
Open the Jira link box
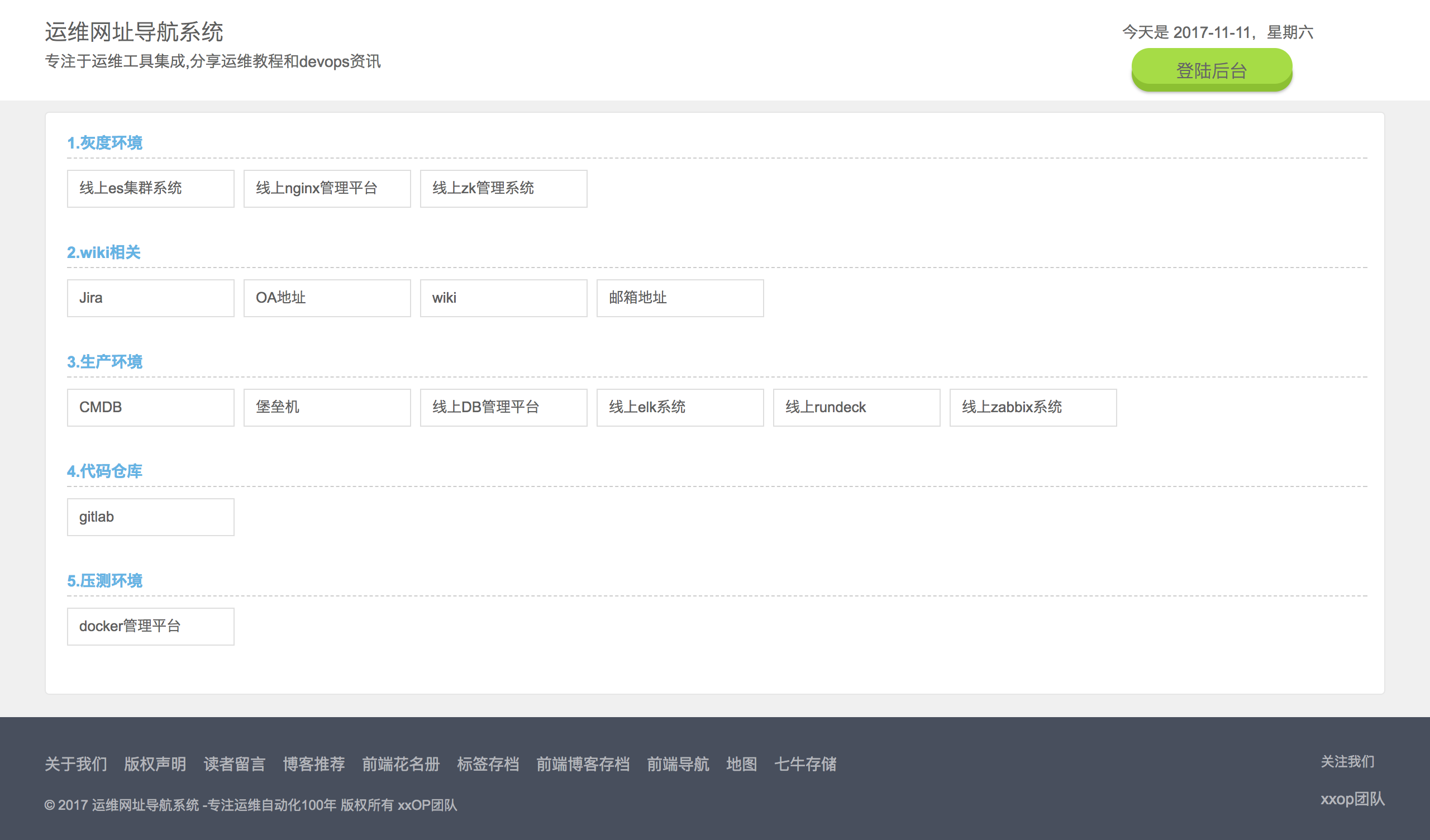[150, 298]
